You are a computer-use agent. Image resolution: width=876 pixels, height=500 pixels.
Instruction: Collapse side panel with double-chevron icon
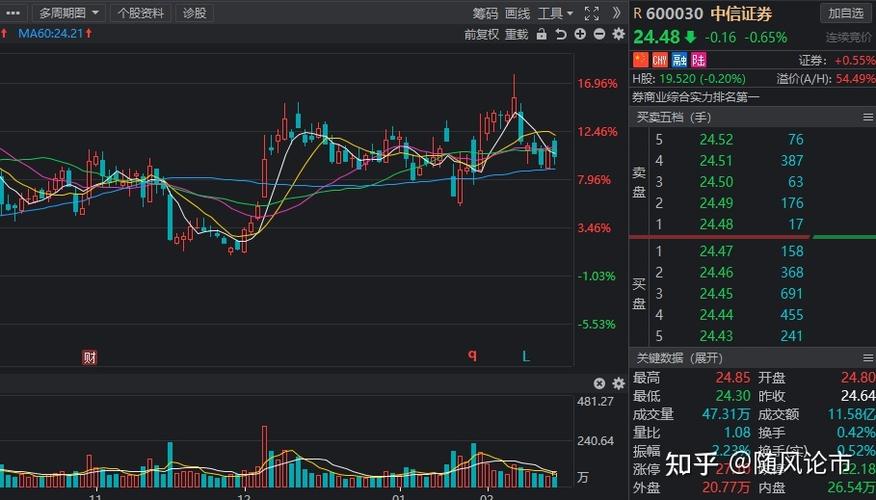click(616, 13)
